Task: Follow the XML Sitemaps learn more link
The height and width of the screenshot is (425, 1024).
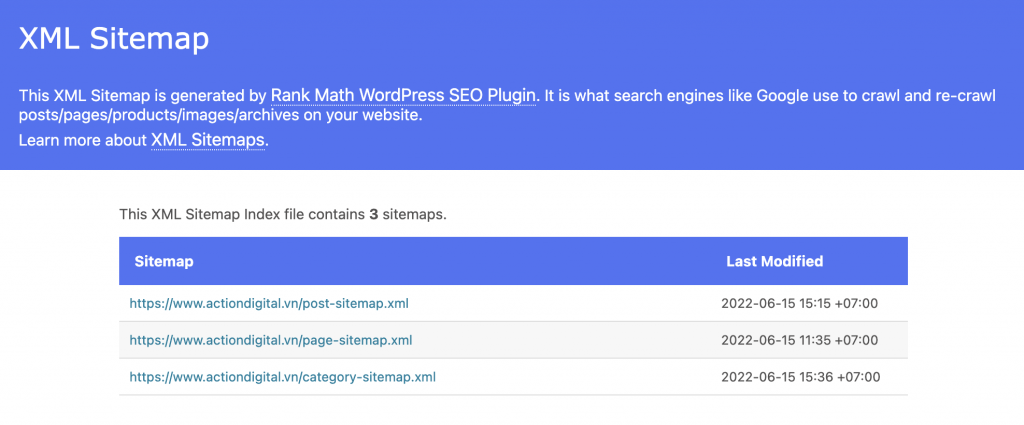Action: (x=208, y=140)
